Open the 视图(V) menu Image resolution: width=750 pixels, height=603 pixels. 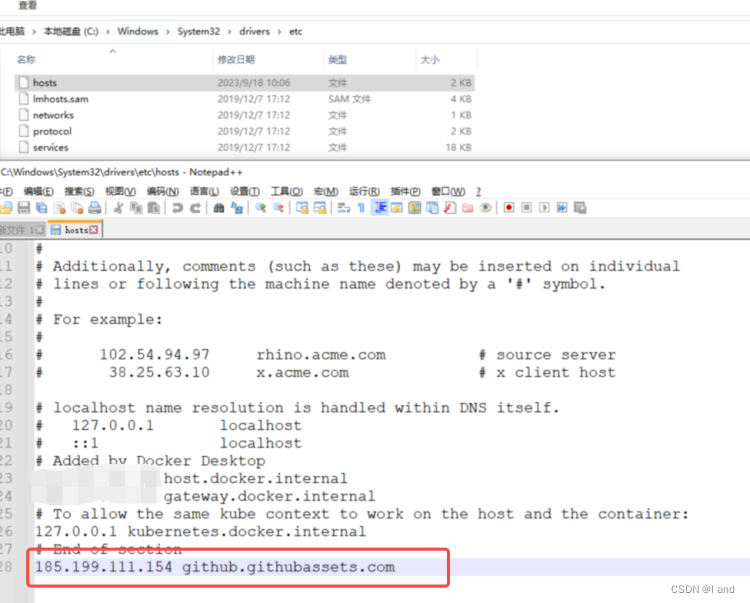[121, 191]
